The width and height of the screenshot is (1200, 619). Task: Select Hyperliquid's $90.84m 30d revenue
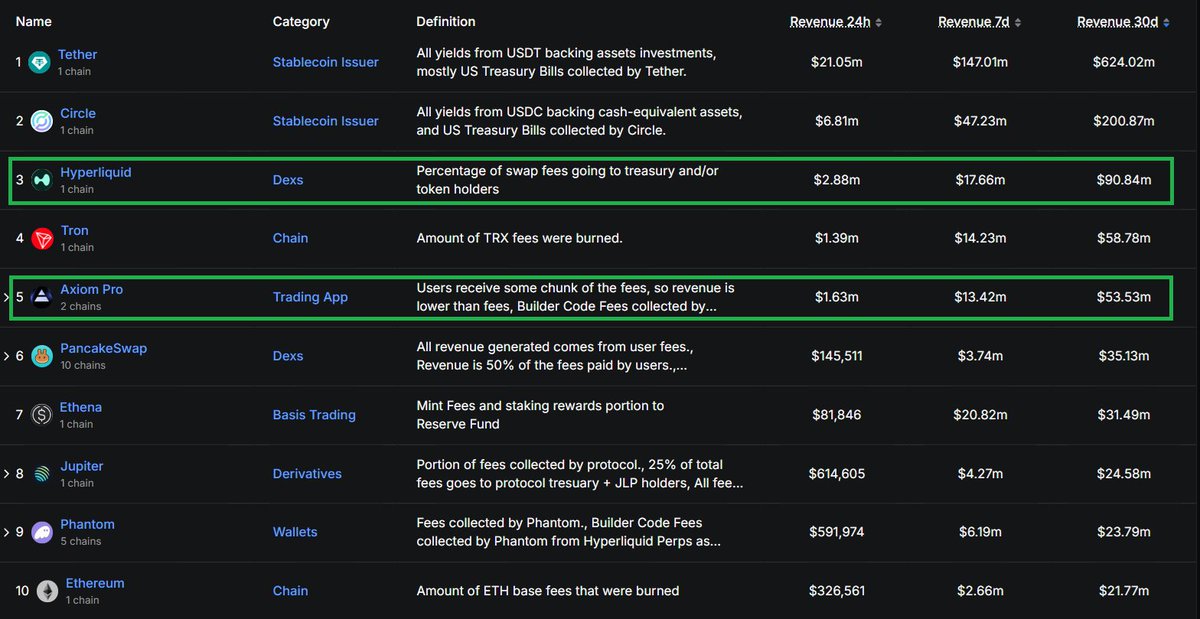1124,180
